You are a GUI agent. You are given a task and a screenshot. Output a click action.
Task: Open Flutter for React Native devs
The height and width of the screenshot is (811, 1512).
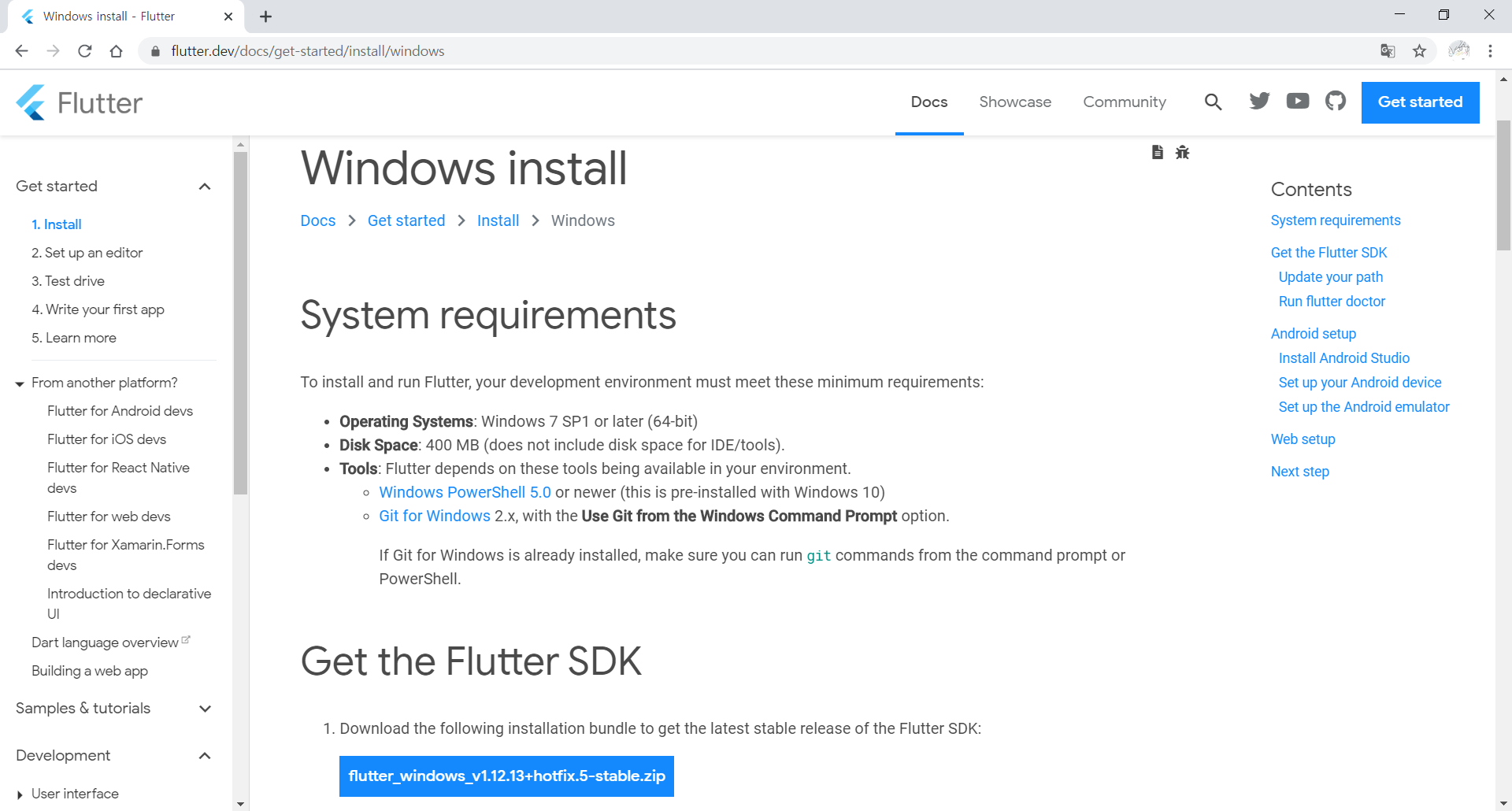[x=118, y=478]
